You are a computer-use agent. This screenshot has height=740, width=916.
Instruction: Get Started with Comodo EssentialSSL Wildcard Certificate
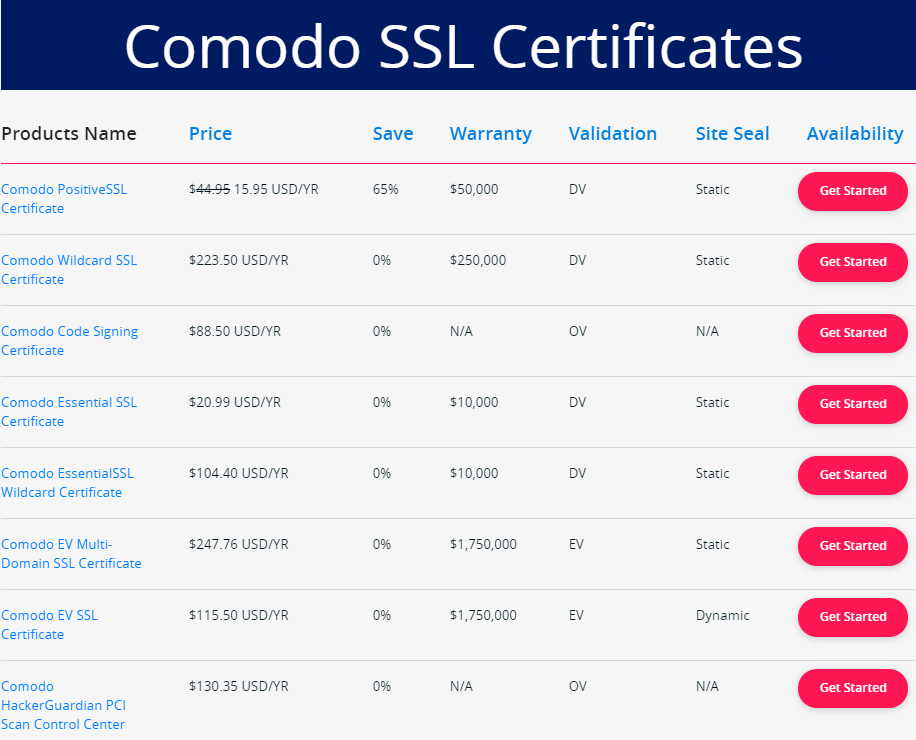(852, 475)
